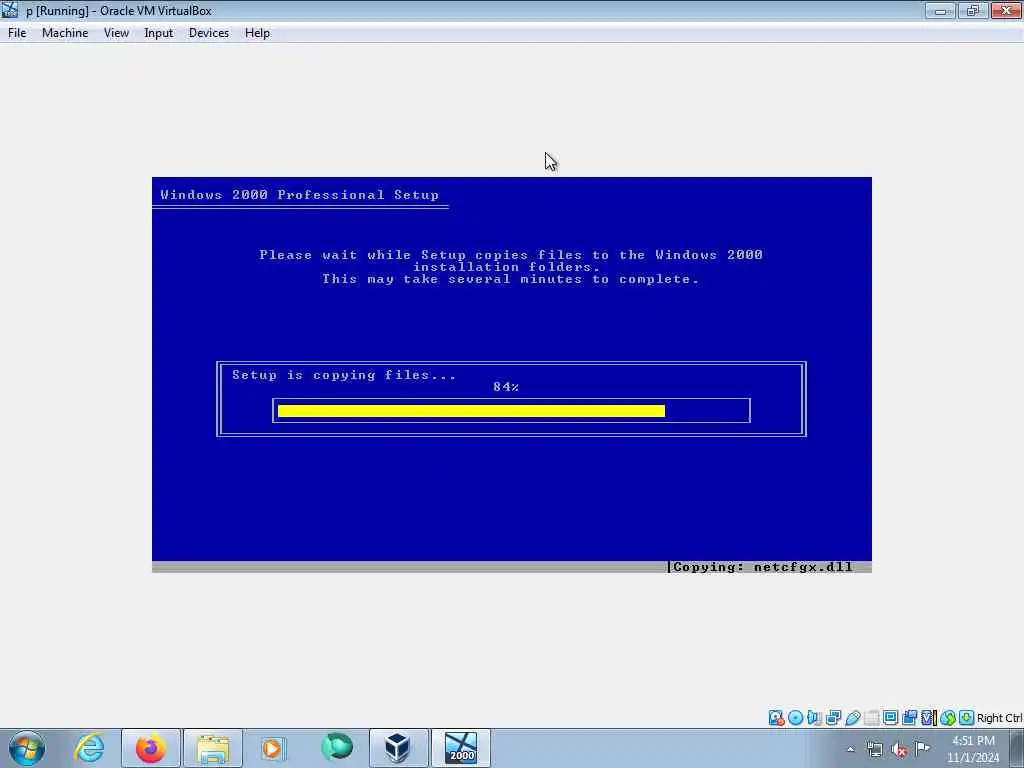Restore down the VirtualBox VM window
This screenshot has width=1024, height=768.
(973, 10)
